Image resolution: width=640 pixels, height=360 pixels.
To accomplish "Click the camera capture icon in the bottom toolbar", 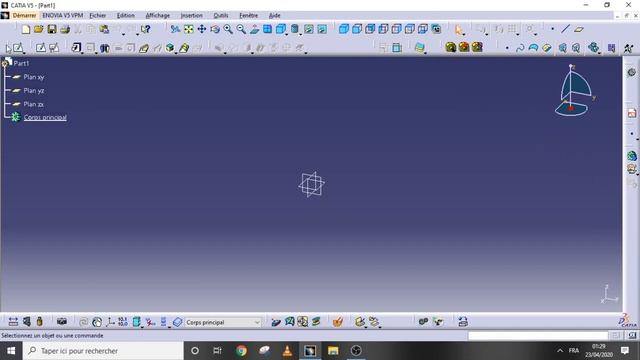I will [62, 322].
